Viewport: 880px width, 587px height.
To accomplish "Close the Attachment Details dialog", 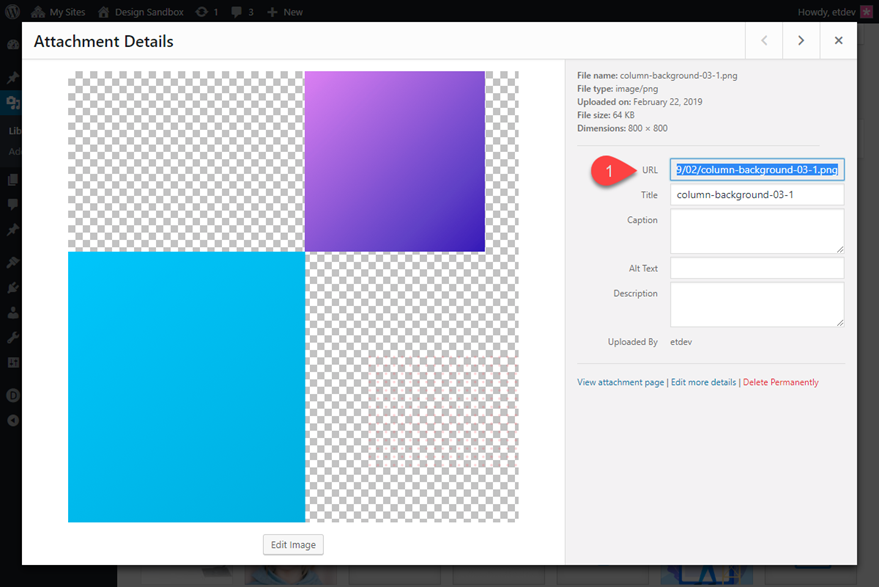I will click(838, 41).
